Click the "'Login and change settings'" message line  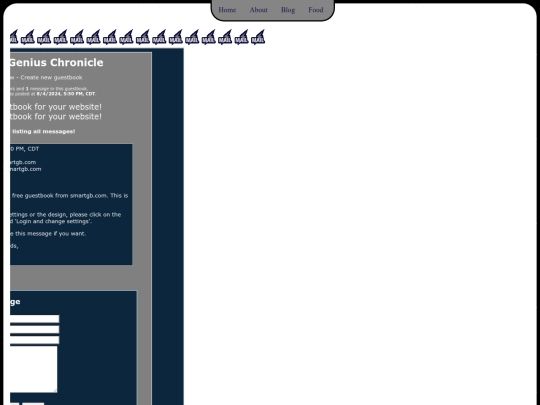(51, 221)
